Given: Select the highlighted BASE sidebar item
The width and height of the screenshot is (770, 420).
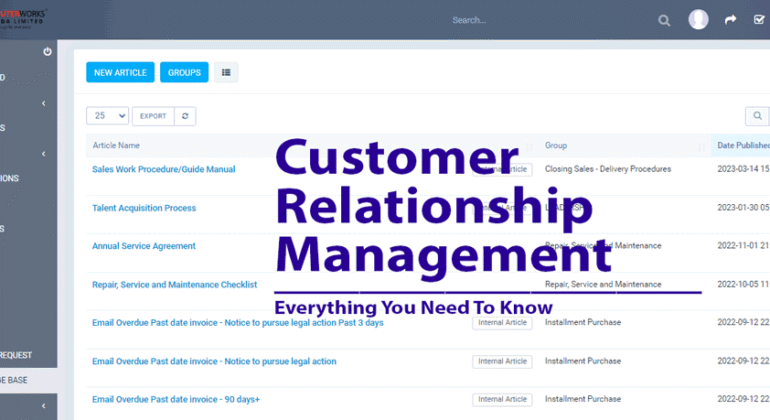Looking at the screenshot, I should pos(28,380).
